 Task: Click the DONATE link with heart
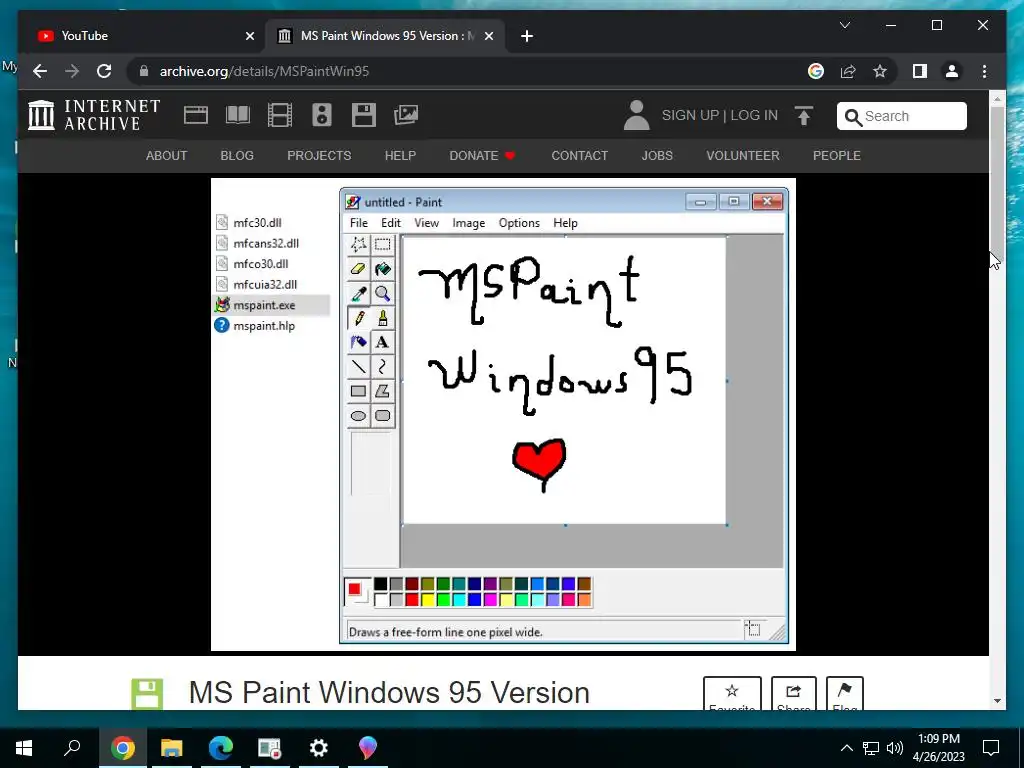pos(482,156)
